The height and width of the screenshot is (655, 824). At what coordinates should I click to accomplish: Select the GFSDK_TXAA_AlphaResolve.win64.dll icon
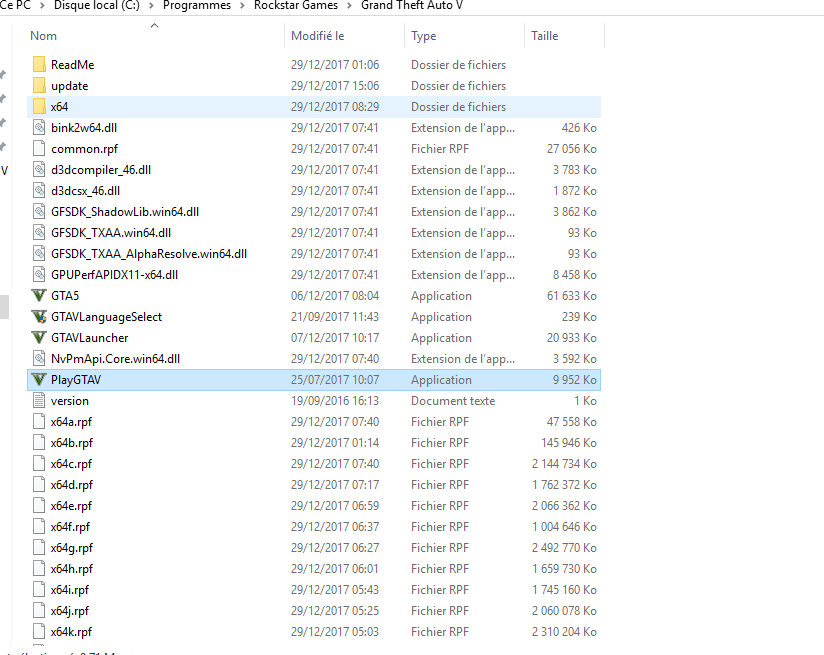click(x=39, y=254)
